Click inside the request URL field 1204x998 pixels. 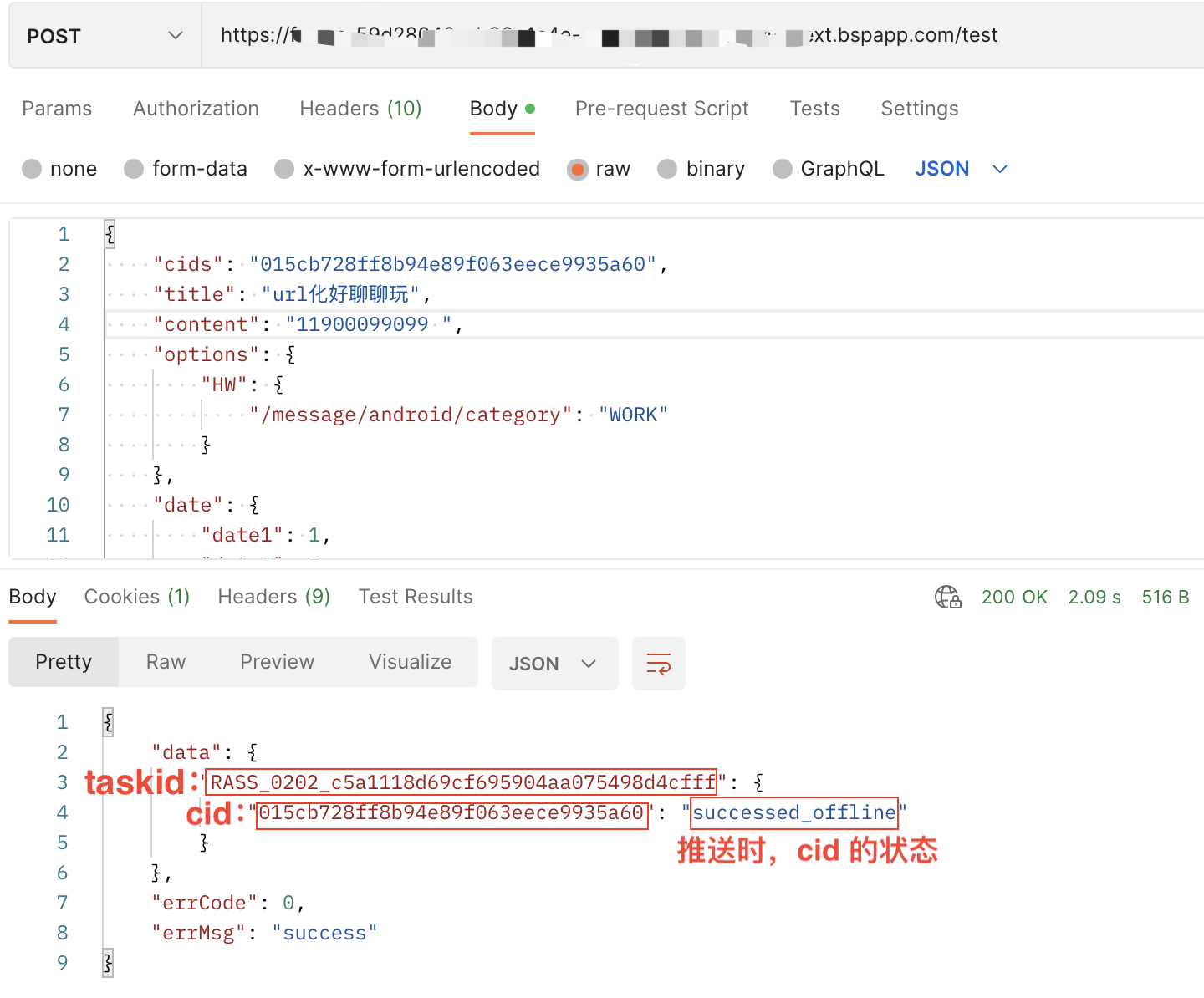point(669,36)
